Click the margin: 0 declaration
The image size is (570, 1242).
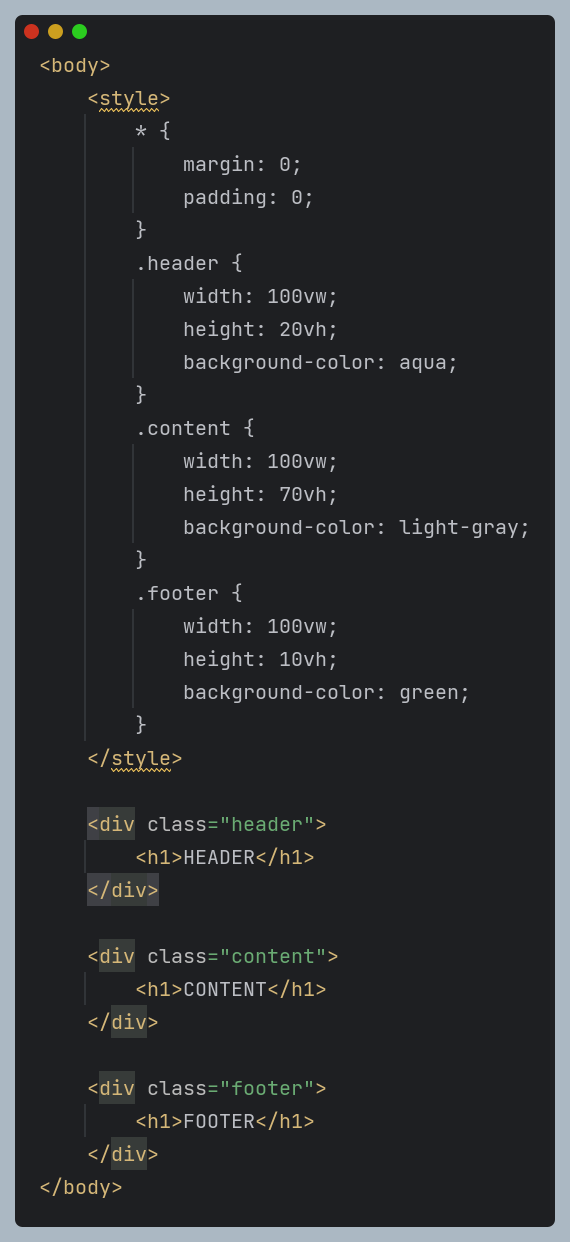click(243, 165)
